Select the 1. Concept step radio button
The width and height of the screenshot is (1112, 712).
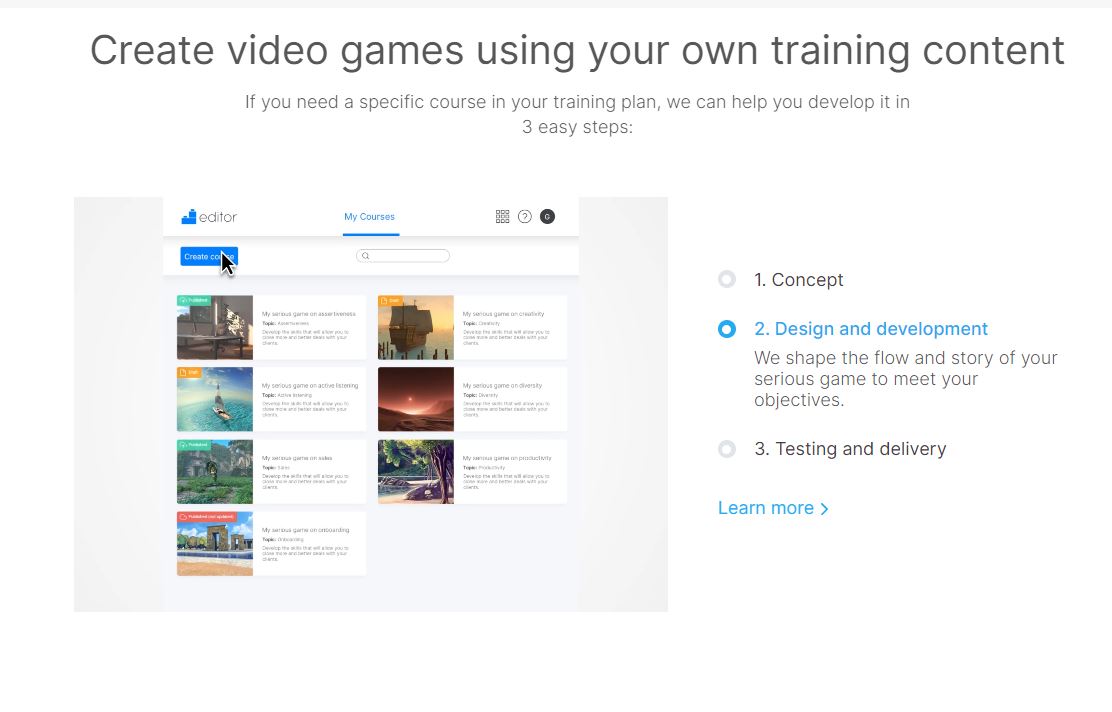point(727,279)
